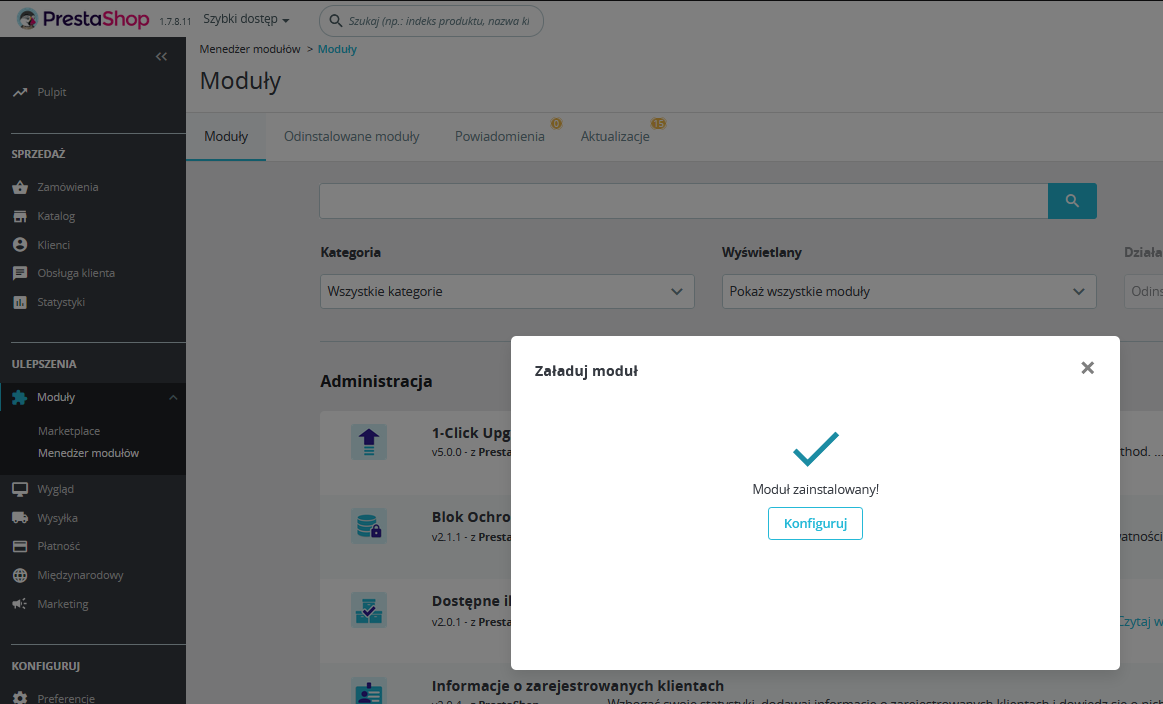Click the Statystyki chart icon
This screenshot has width=1163, height=704.
click(x=20, y=303)
